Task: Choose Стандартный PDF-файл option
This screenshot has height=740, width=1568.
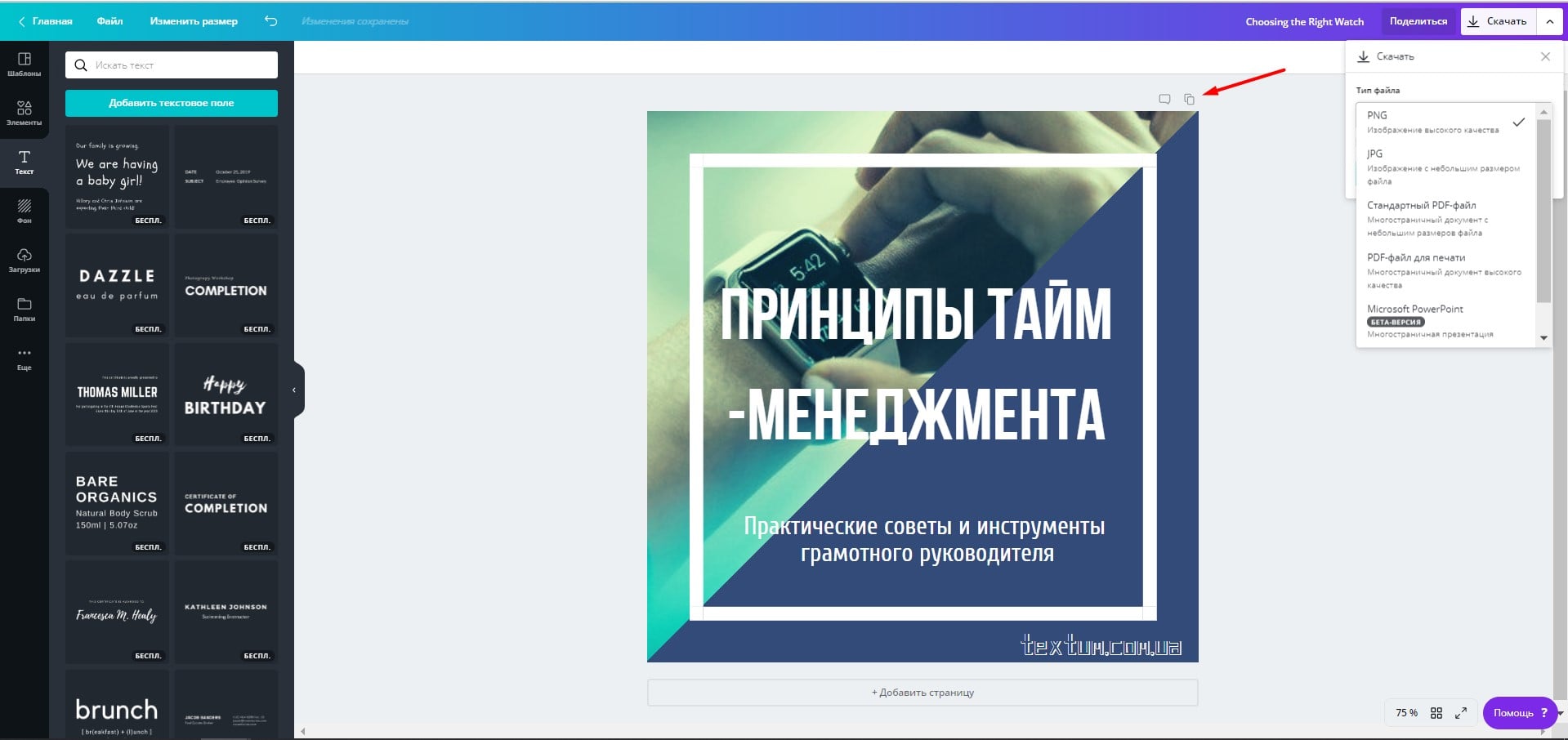Action: (1445, 218)
